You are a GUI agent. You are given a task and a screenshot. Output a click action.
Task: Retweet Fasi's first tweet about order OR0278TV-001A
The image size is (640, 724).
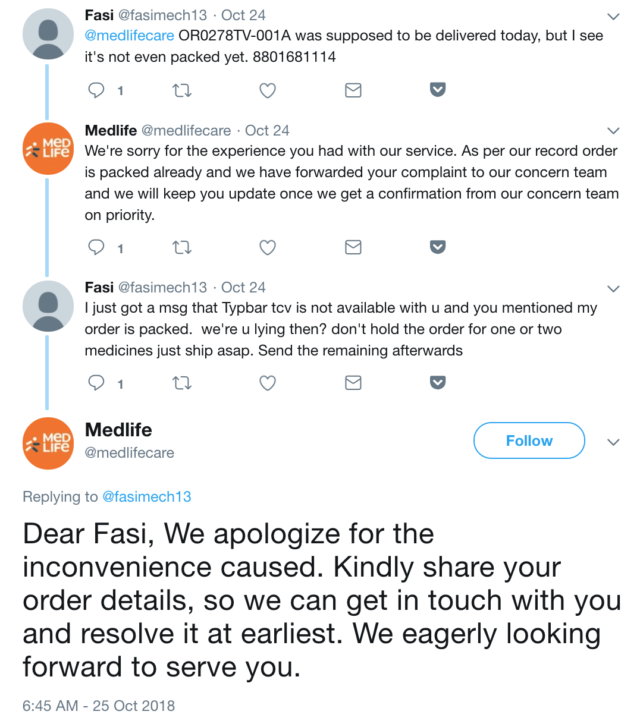[x=181, y=90]
